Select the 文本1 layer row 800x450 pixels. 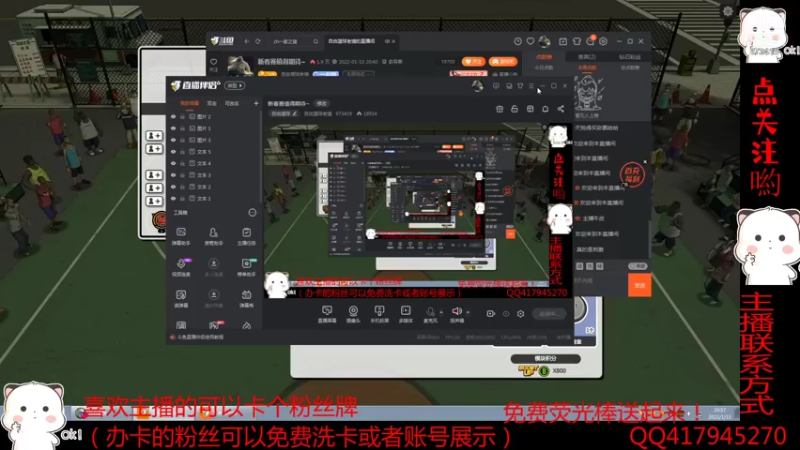(x=215, y=198)
